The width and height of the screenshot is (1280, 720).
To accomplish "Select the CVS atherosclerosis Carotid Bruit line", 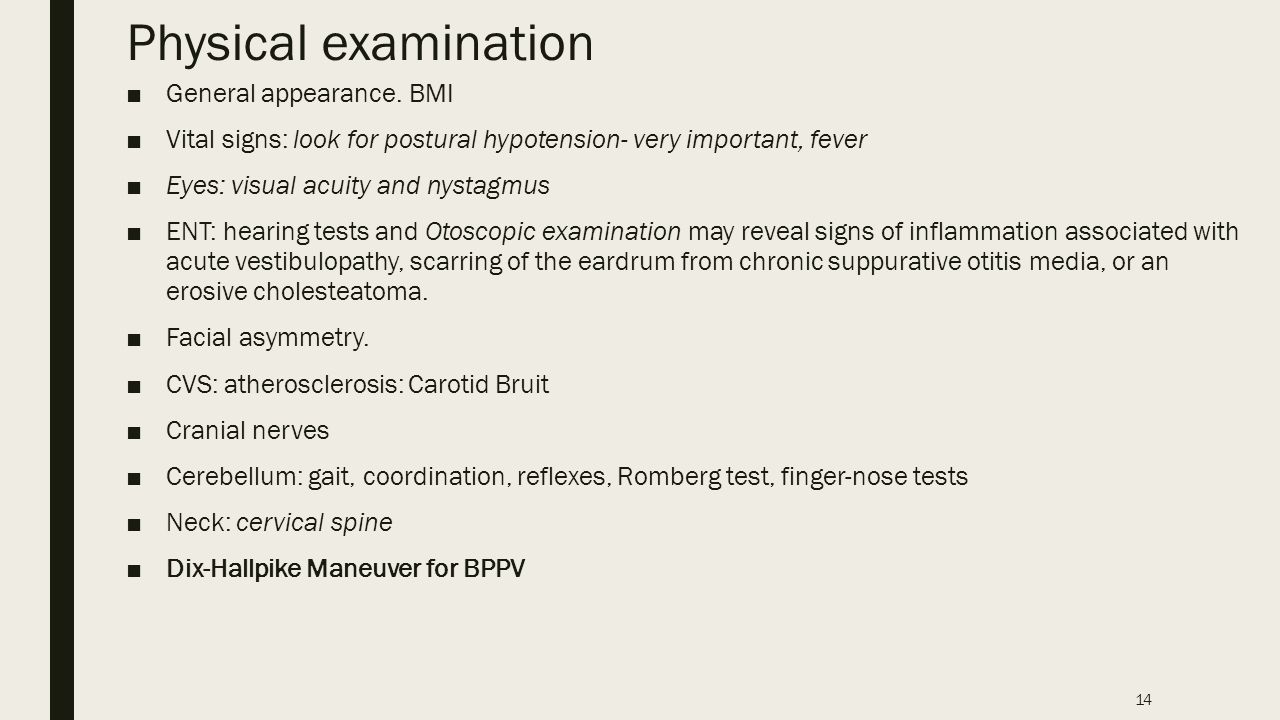I will [x=358, y=385].
